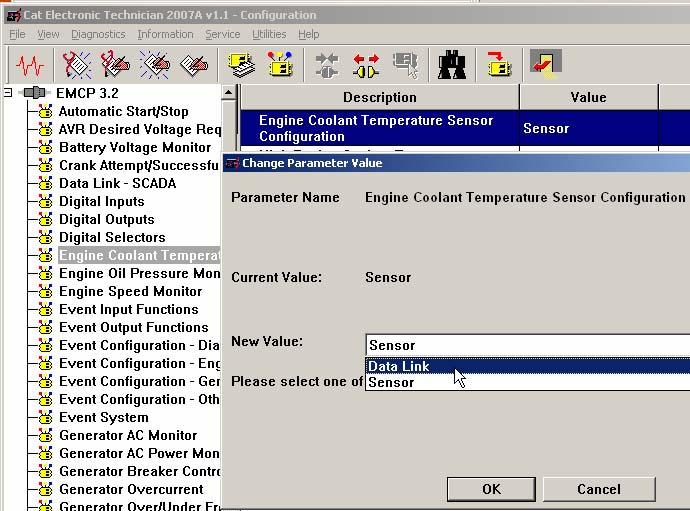Click the Battery Voltage Monitor group icon
This screenshot has height=511, width=690.
click(x=45, y=147)
